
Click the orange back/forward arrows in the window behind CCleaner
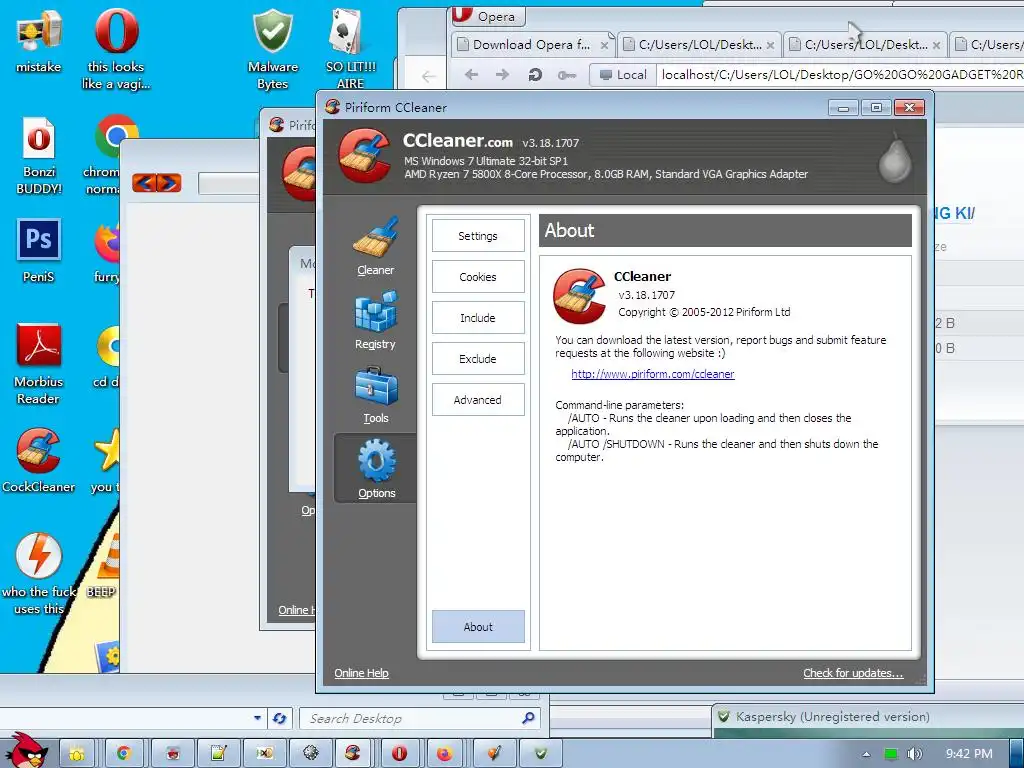pyautogui.click(x=157, y=183)
